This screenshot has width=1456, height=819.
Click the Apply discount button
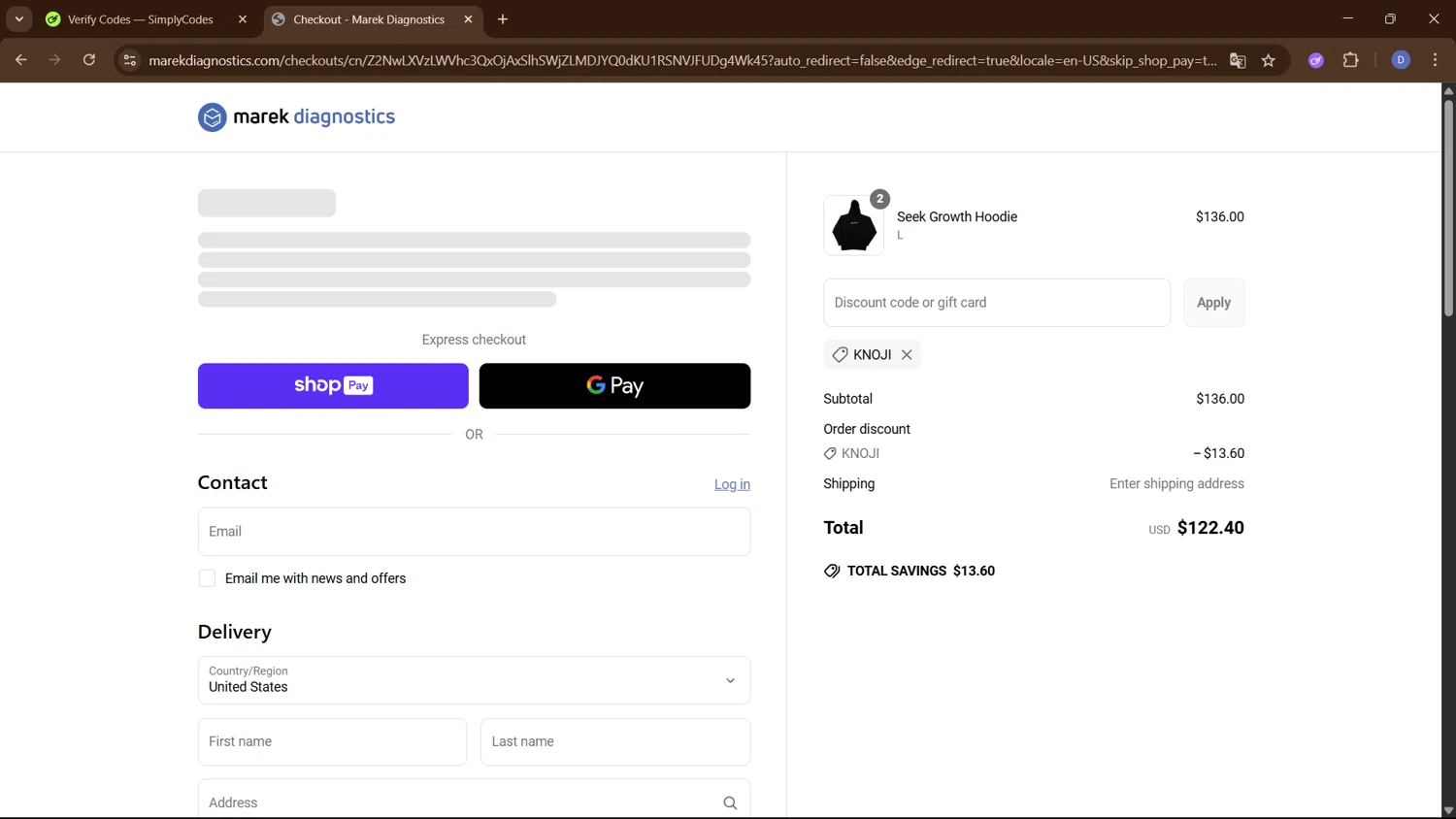click(1213, 303)
